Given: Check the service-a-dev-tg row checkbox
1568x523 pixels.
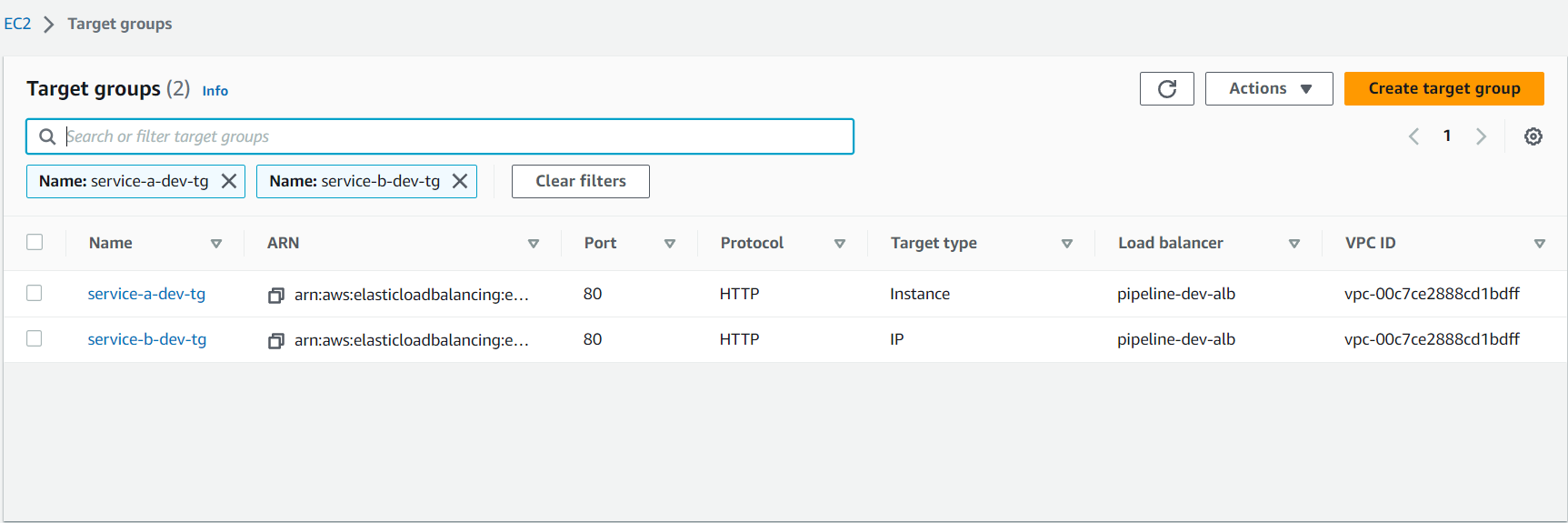Looking at the screenshot, I should click(35, 293).
